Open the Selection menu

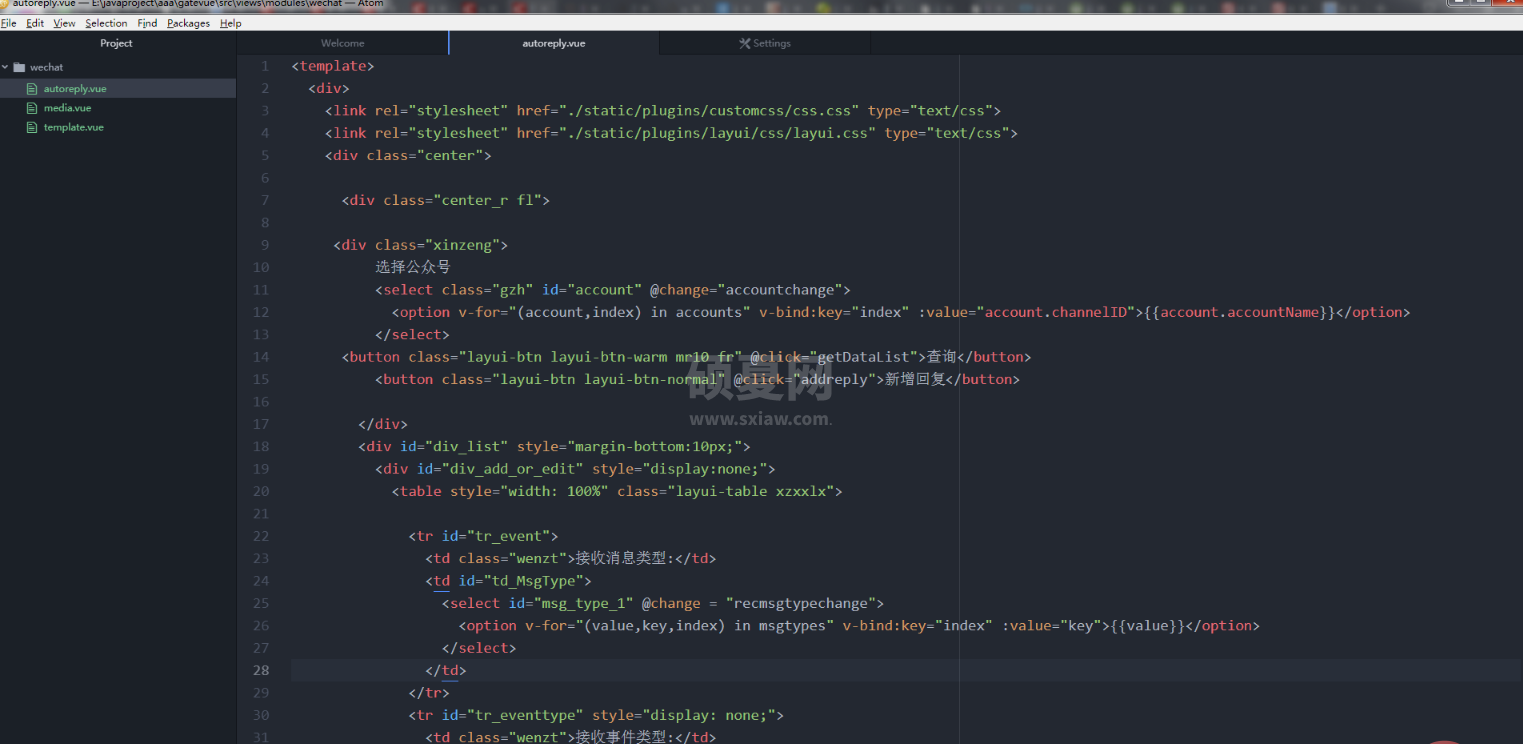point(106,23)
